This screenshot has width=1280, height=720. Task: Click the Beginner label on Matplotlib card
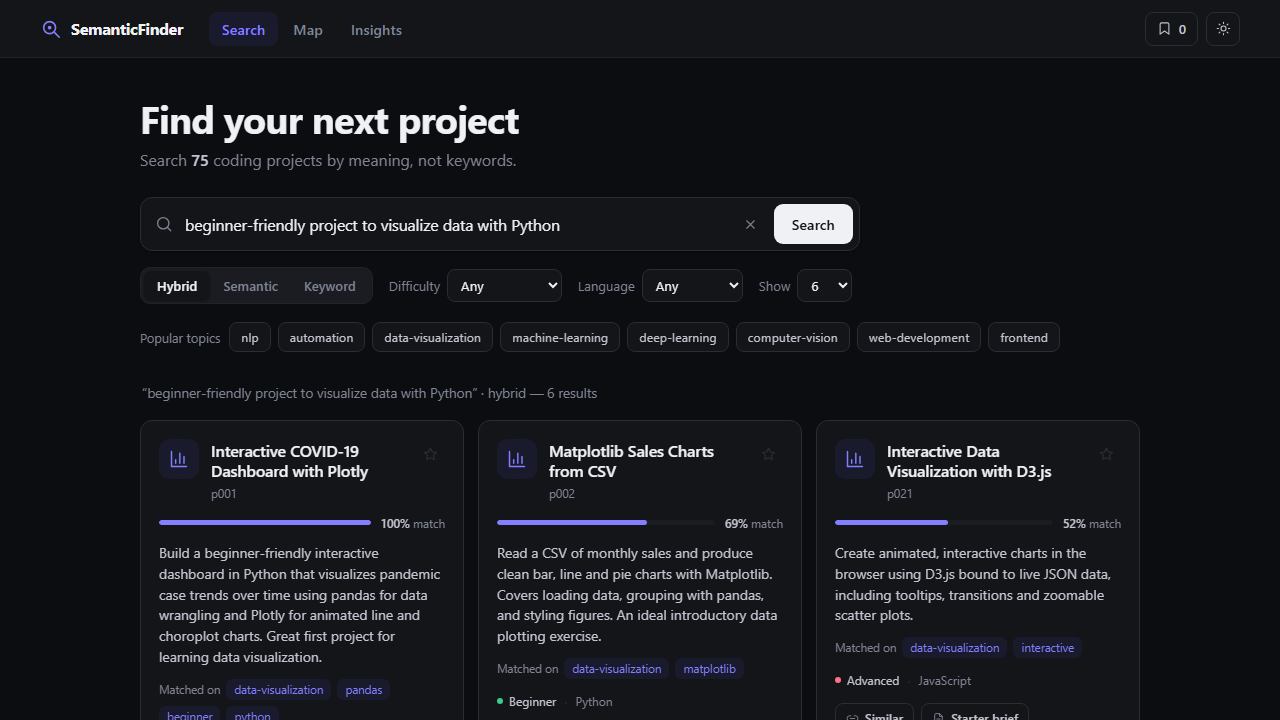[x=532, y=702]
